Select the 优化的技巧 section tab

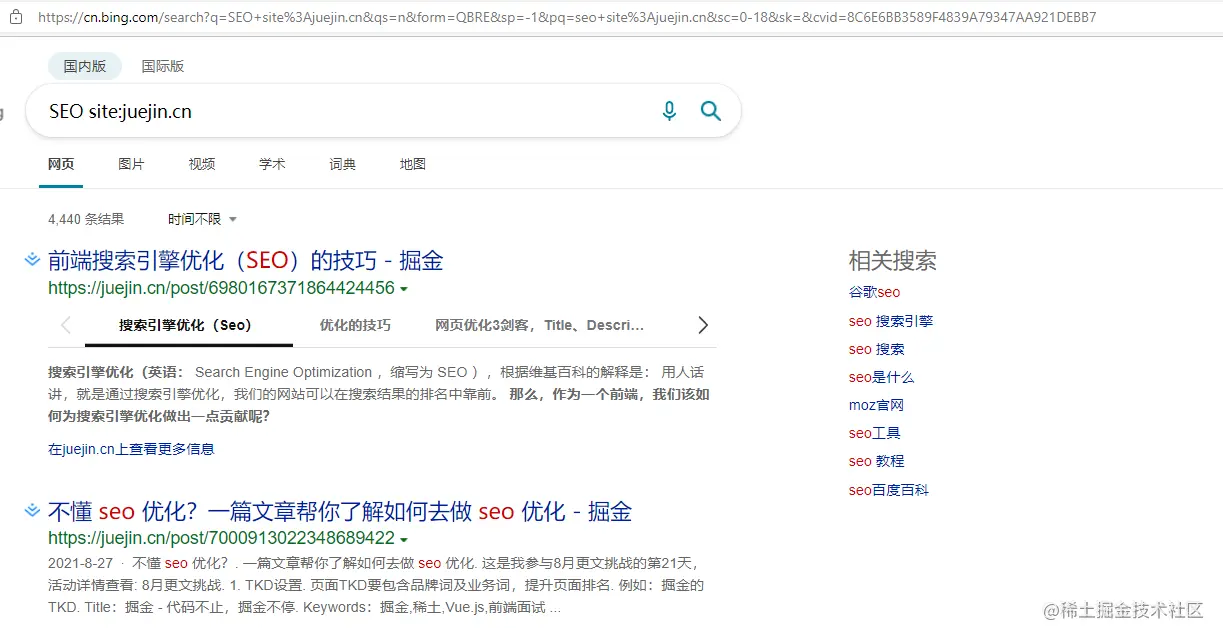pyautogui.click(x=355, y=325)
